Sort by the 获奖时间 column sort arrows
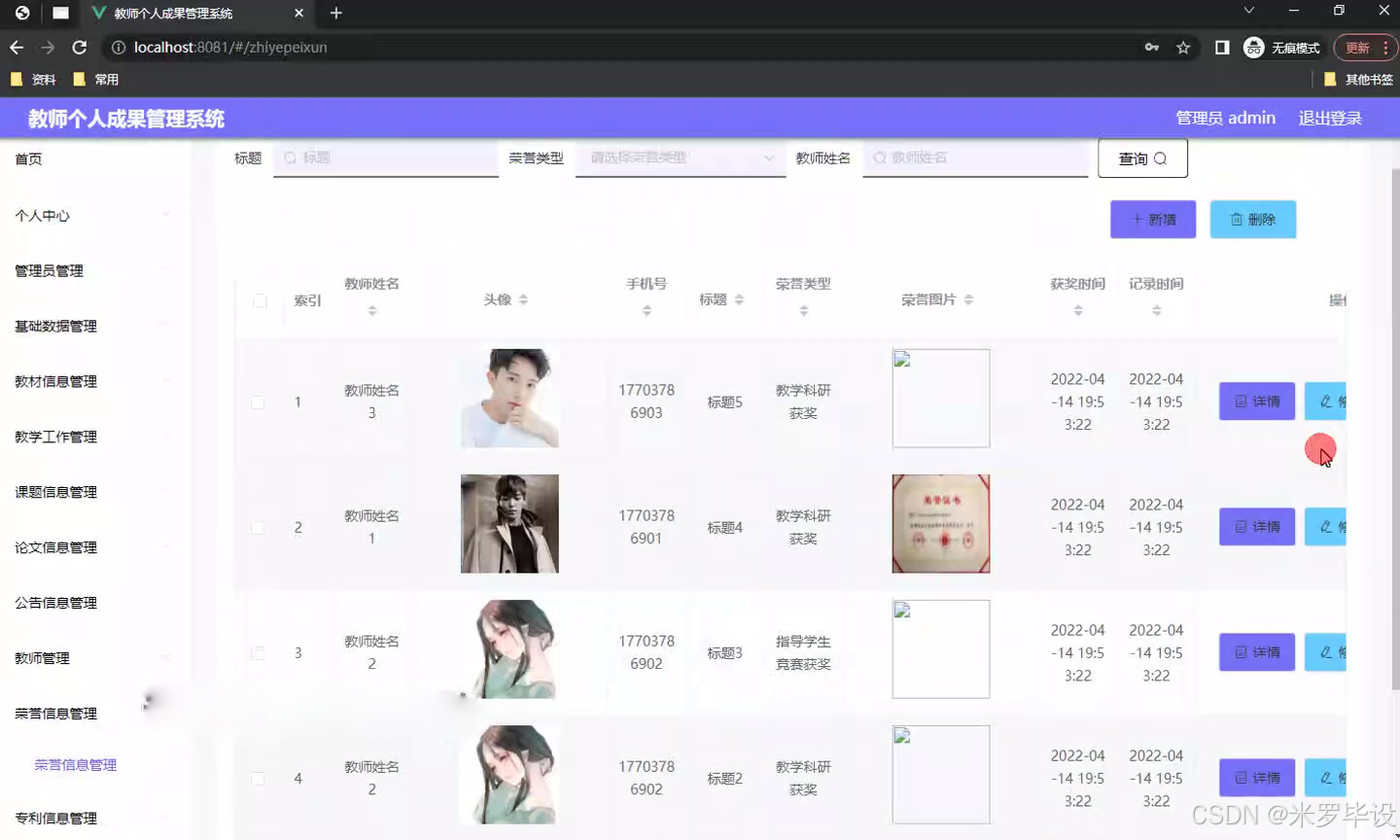This screenshot has width=1400, height=840. [x=1077, y=308]
